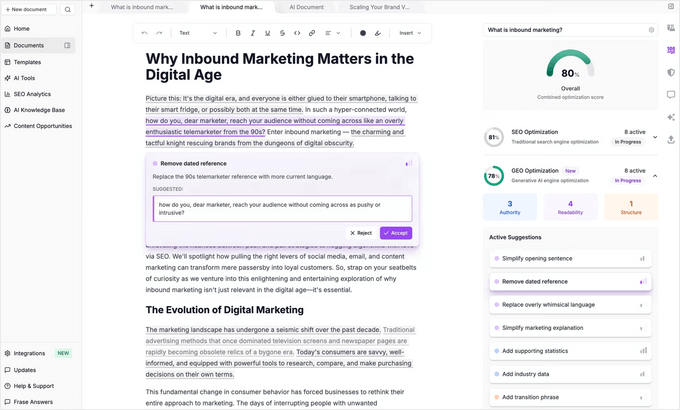Accept the suggested text replacement

(396, 232)
